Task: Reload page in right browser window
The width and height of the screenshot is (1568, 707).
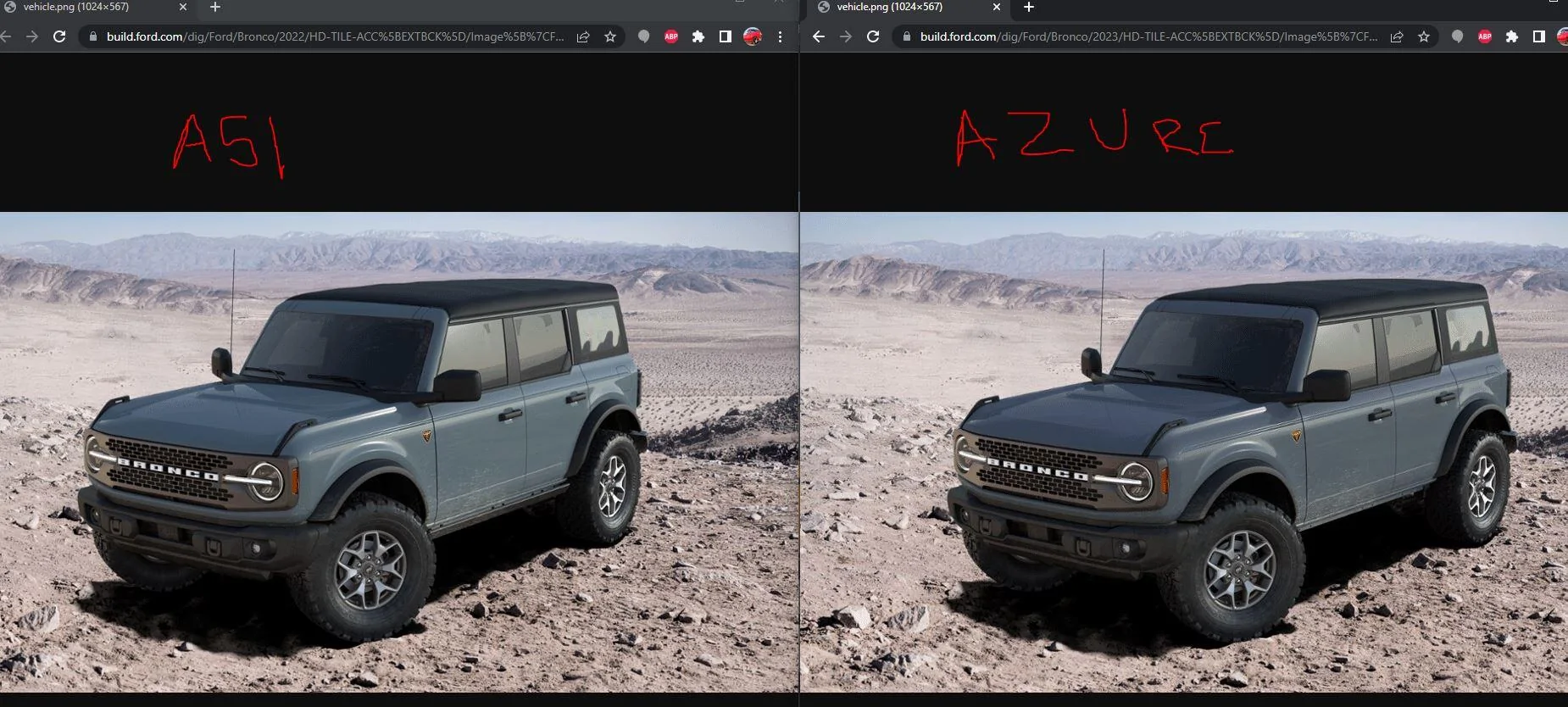Action: click(873, 36)
